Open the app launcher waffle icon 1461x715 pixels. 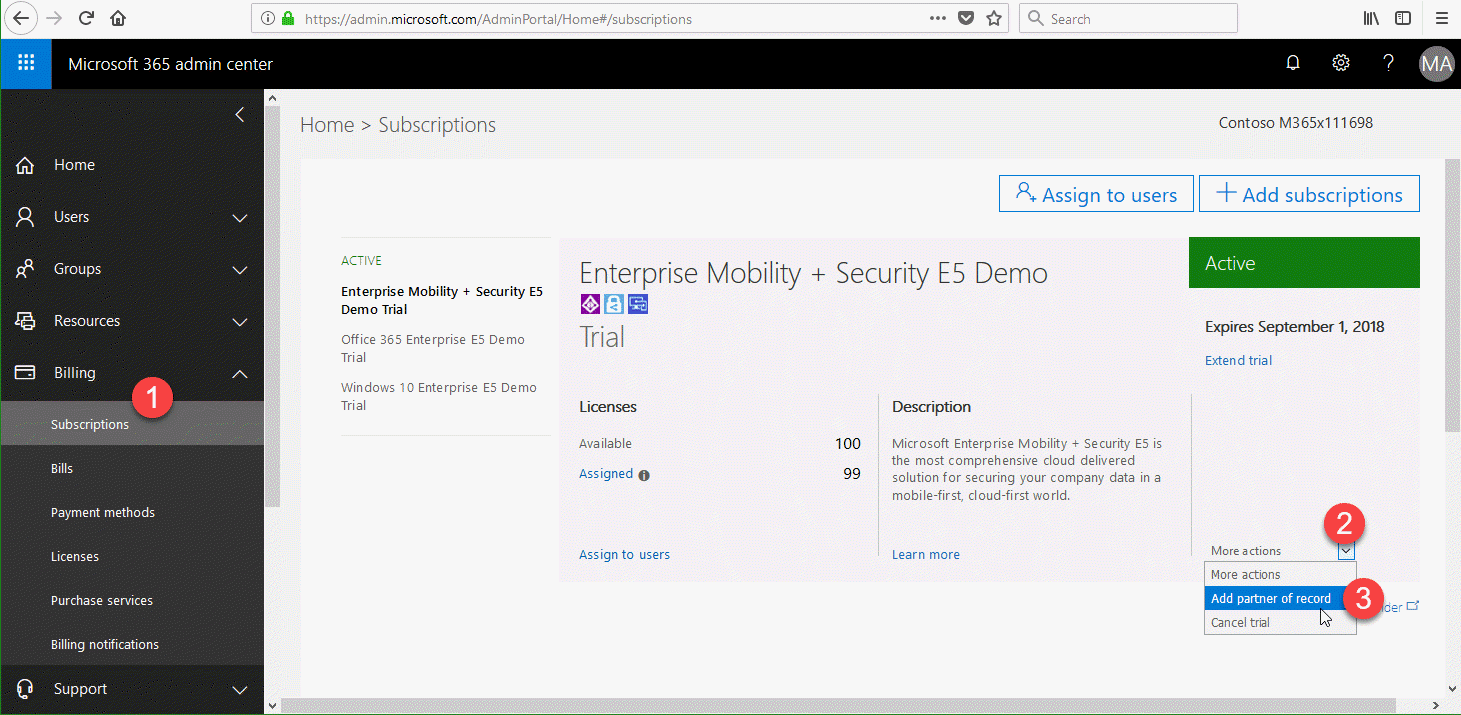(26, 64)
